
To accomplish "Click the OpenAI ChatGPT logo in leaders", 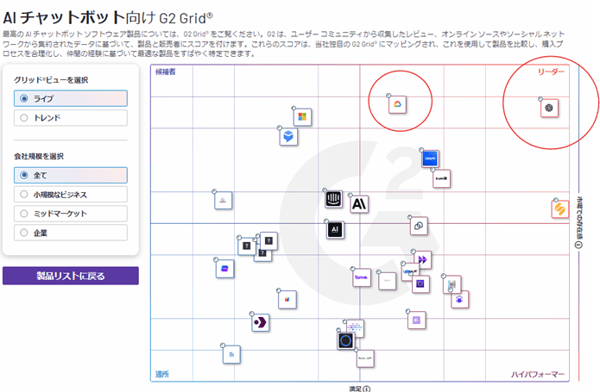I will coord(549,108).
